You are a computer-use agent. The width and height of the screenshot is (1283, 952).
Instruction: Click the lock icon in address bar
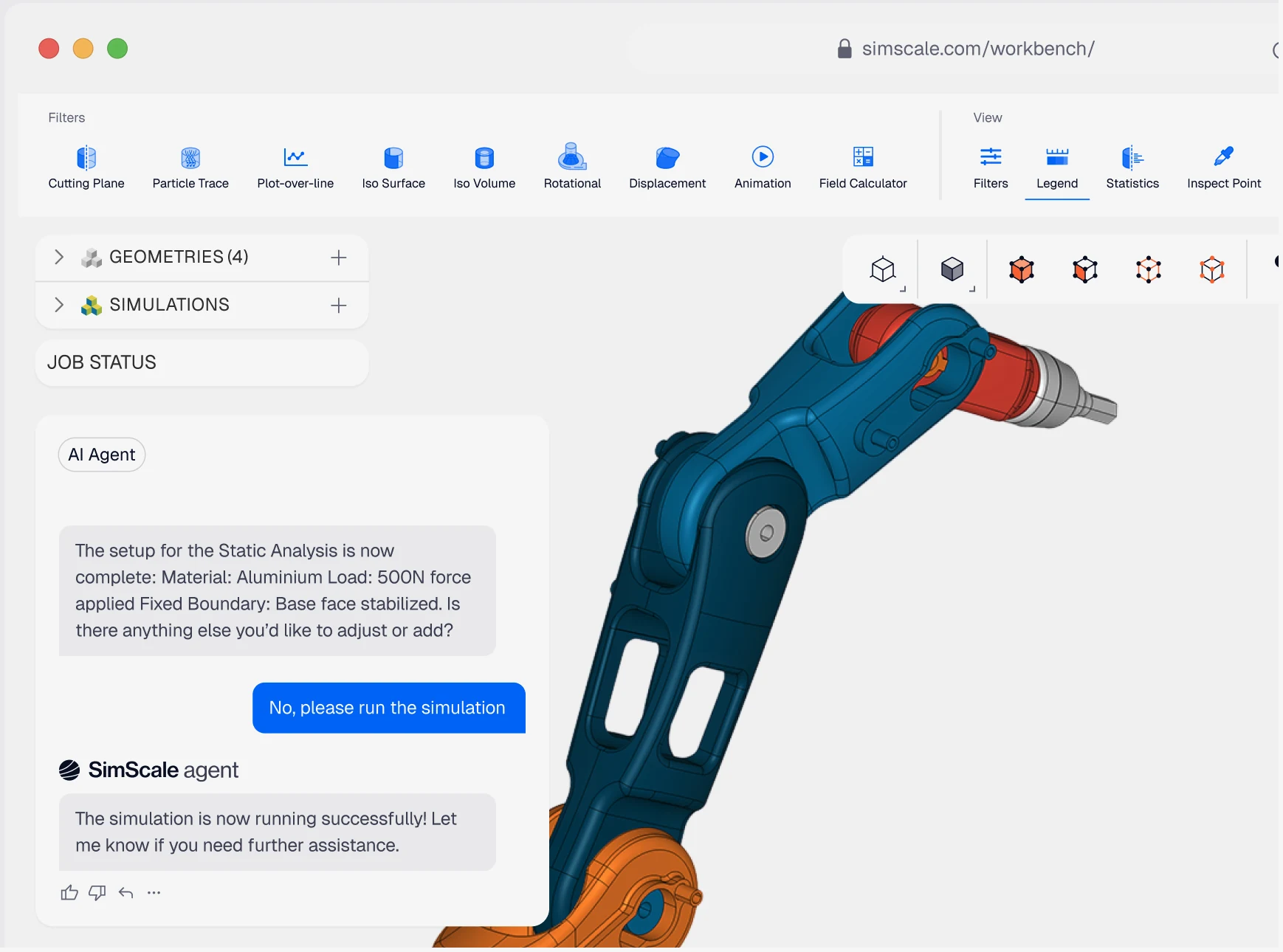(x=845, y=49)
